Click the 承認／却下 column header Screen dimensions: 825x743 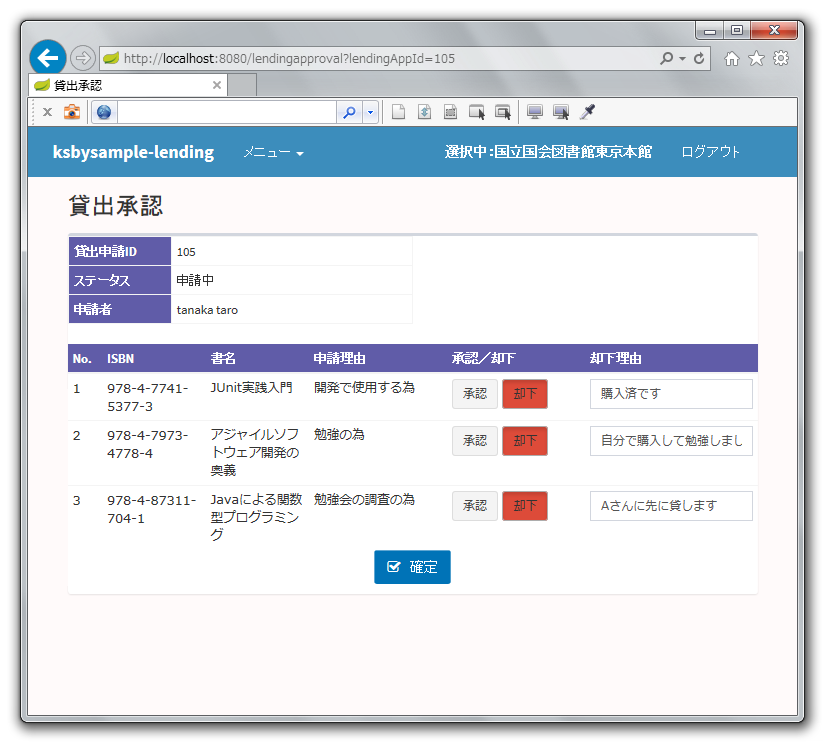483,358
